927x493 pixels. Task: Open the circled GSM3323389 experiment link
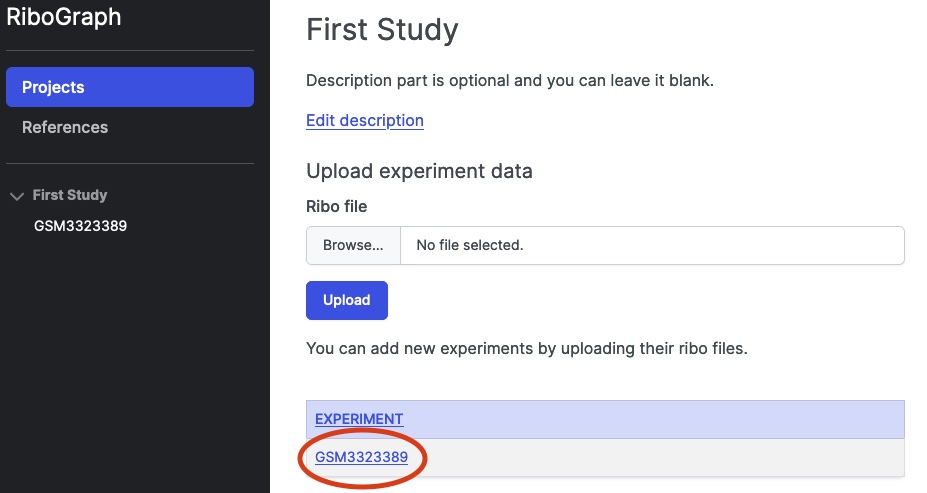point(361,457)
